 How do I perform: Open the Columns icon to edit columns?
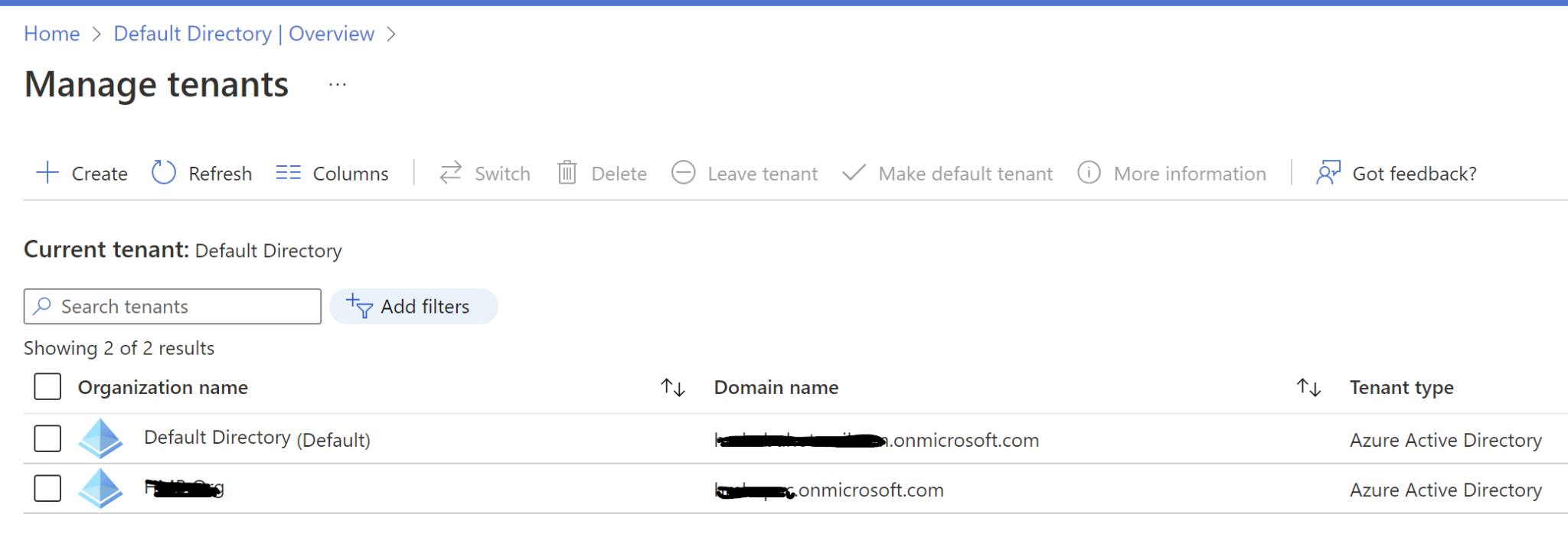point(289,173)
